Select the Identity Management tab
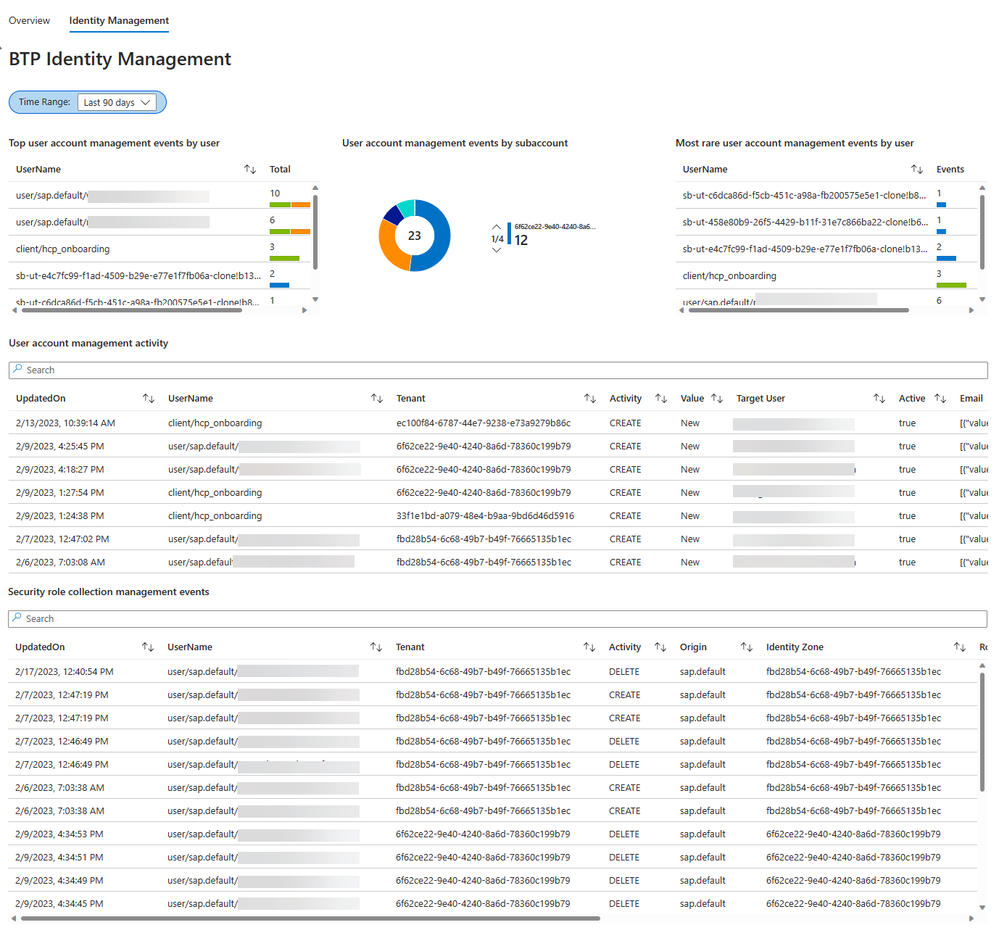The width and height of the screenshot is (999, 938). pyautogui.click(x=119, y=20)
